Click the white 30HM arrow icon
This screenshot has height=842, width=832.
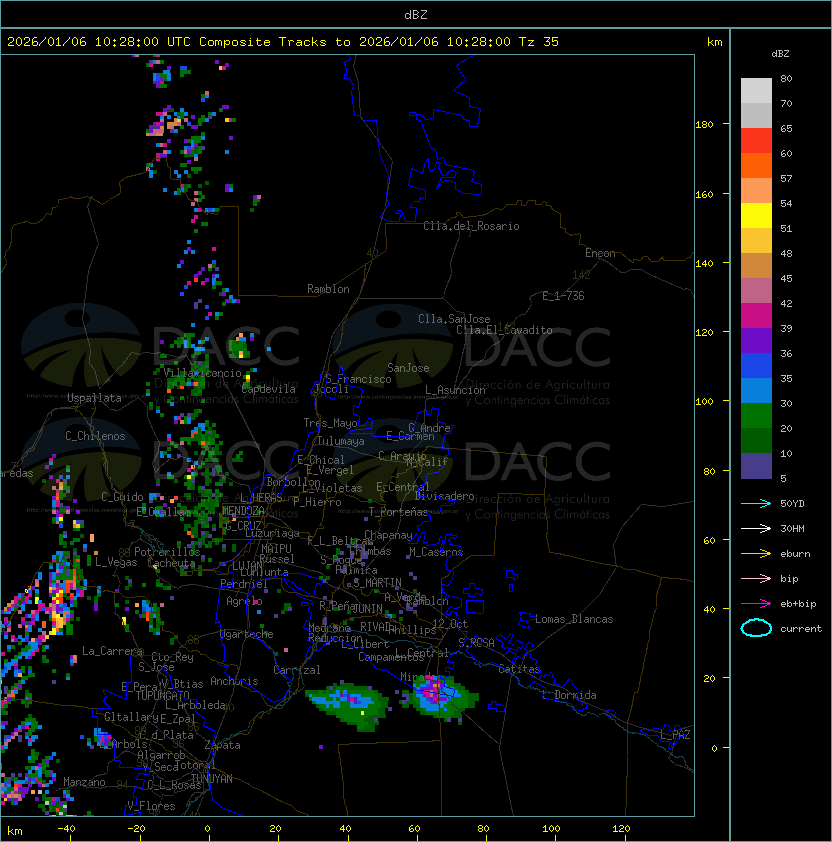click(x=756, y=528)
